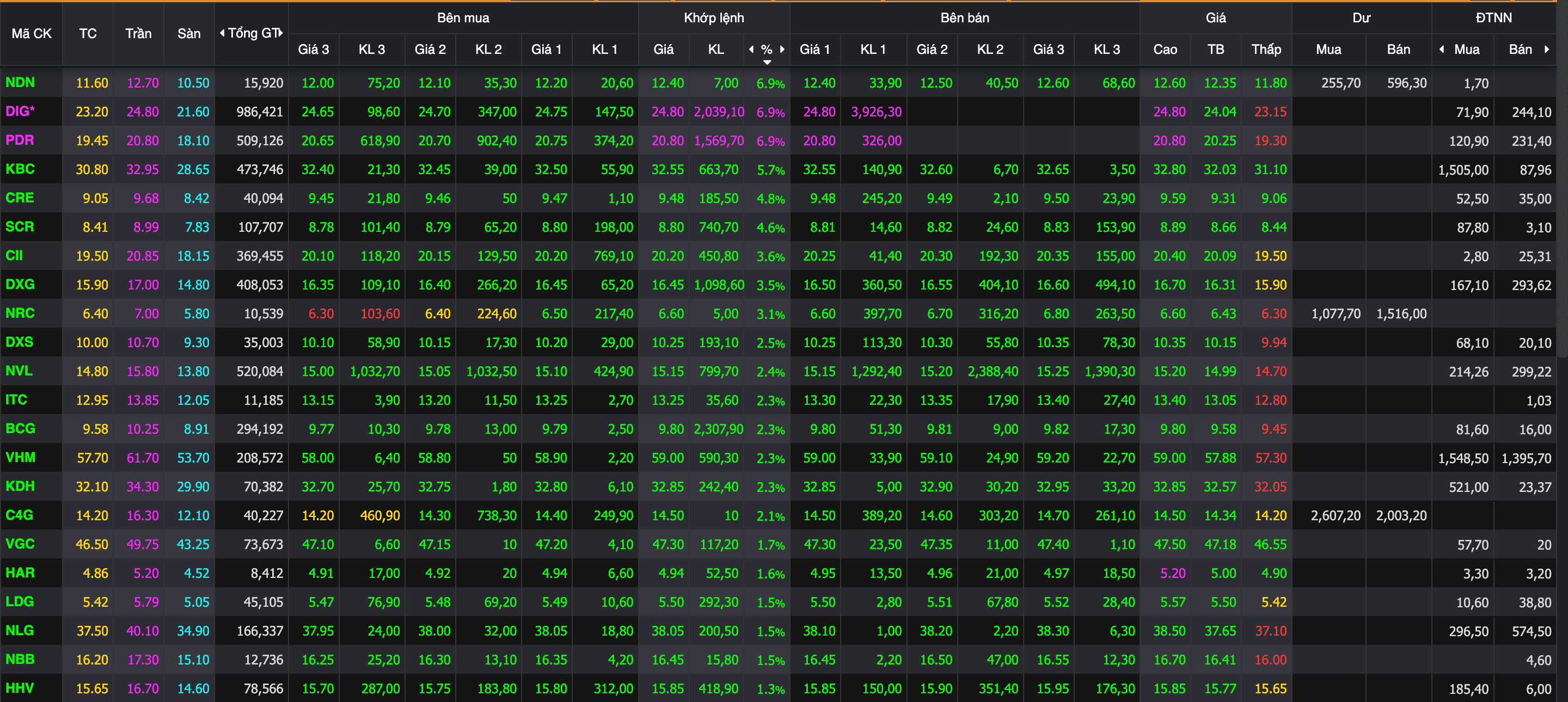Click the right arrow next to % column
Screen dimensions: 1568x702
coord(782,50)
